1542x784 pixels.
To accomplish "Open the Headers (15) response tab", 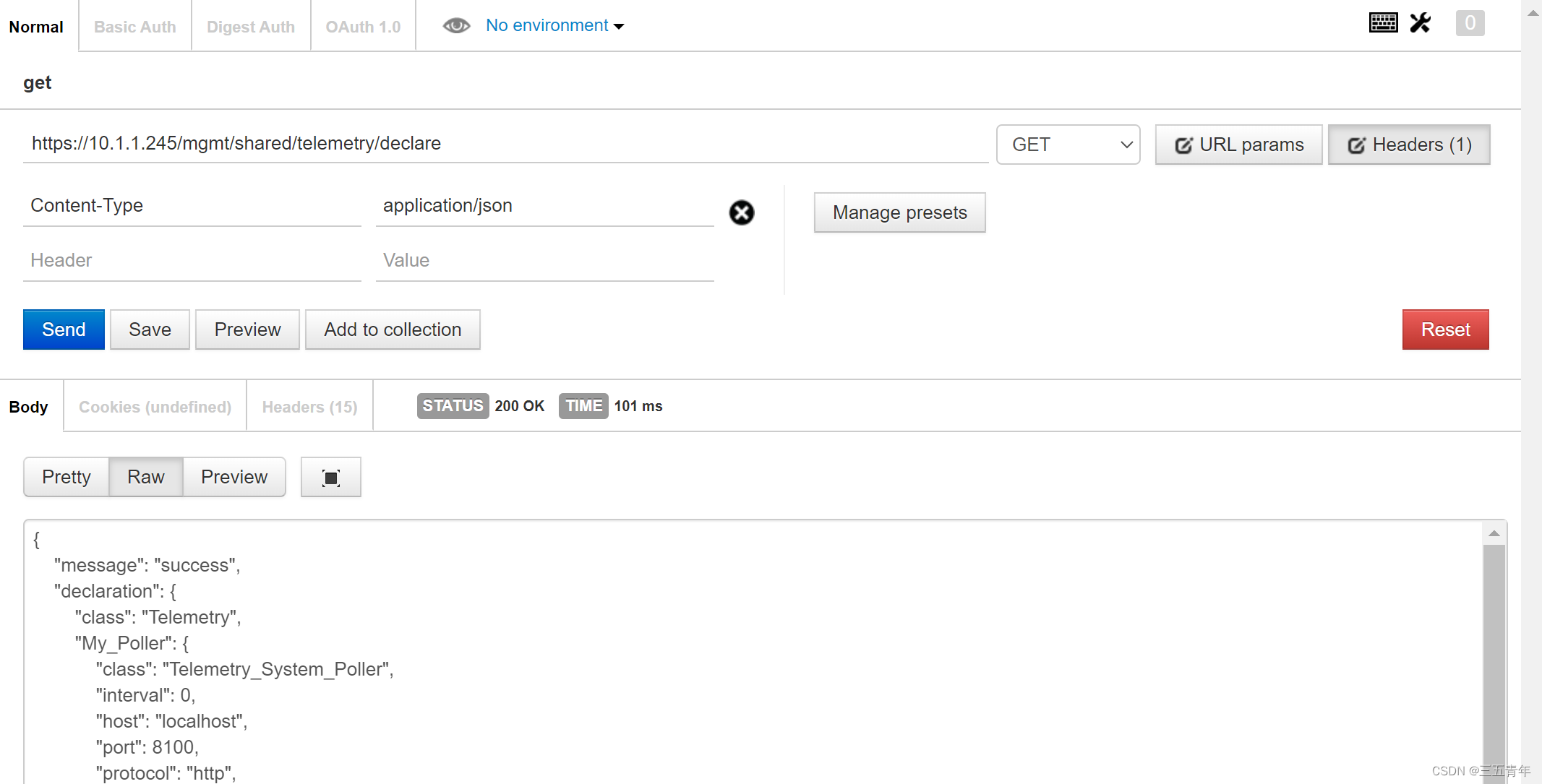I will click(309, 406).
